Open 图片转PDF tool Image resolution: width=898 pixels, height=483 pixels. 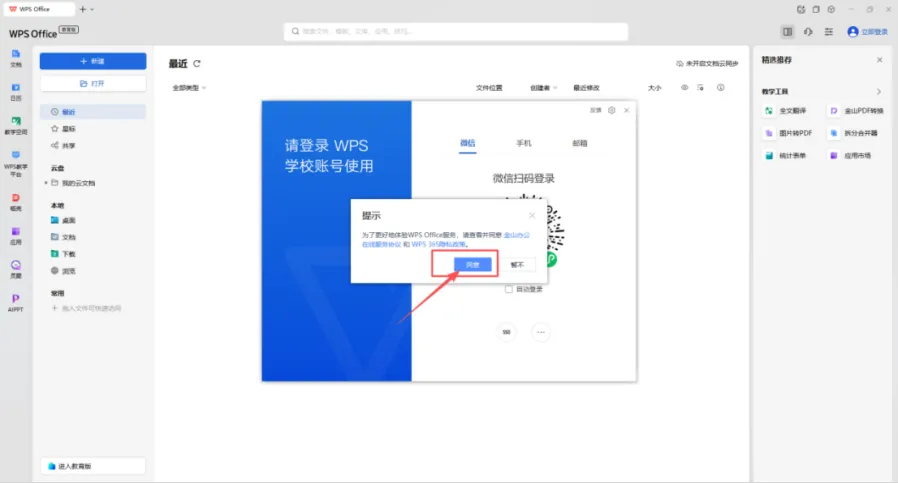[x=789, y=133]
